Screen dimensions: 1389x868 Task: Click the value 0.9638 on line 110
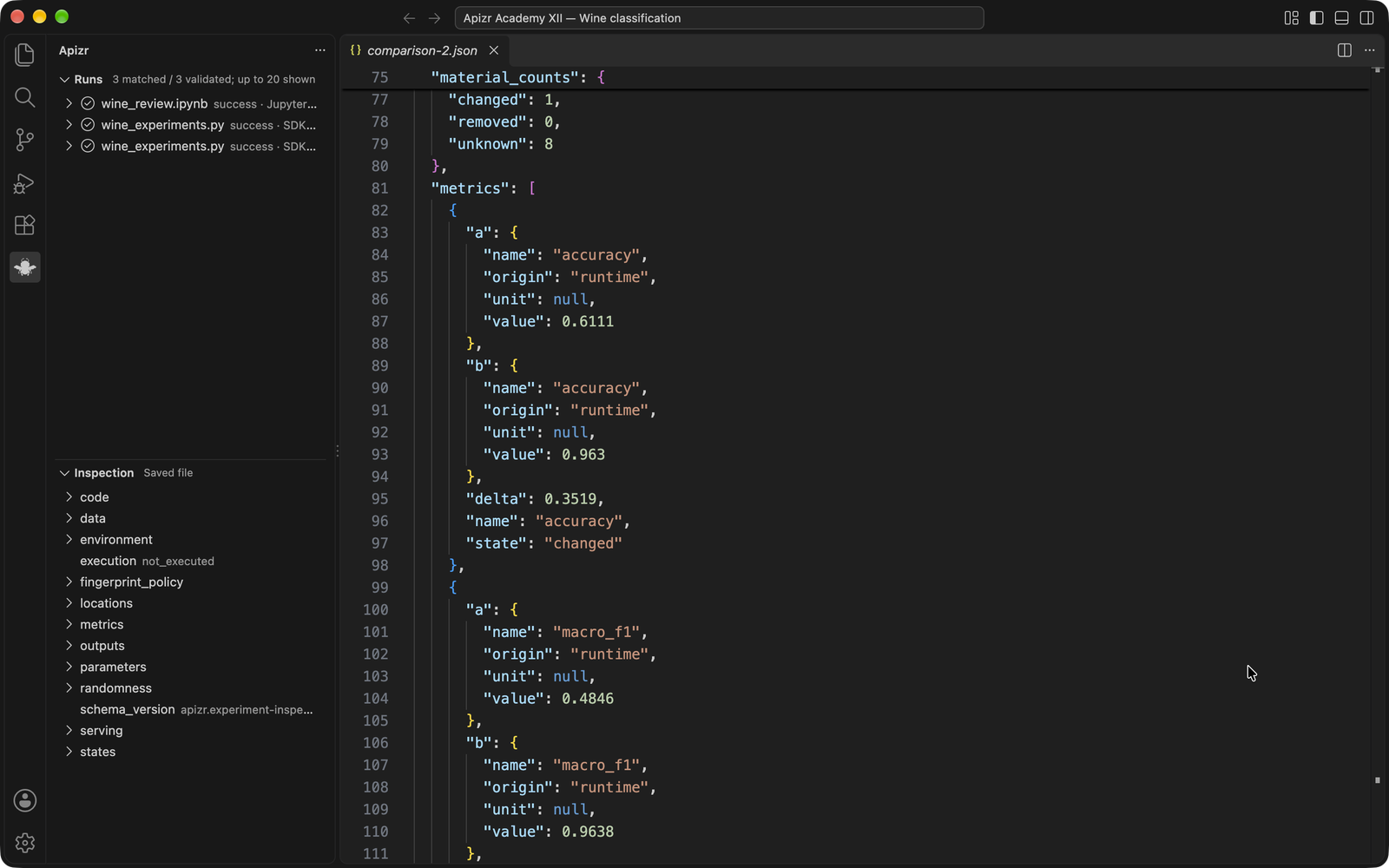[x=588, y=832]
